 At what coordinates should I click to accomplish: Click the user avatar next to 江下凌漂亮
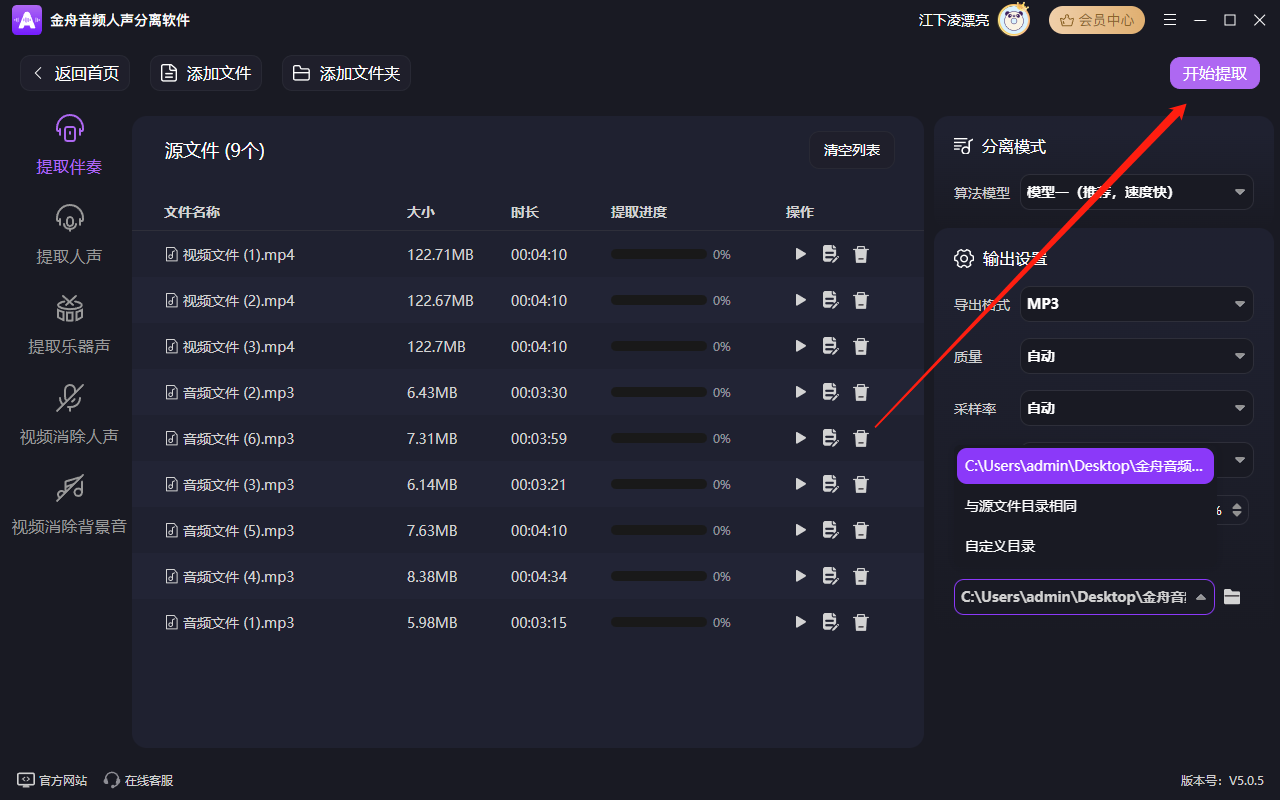(x=1014, y=19)
